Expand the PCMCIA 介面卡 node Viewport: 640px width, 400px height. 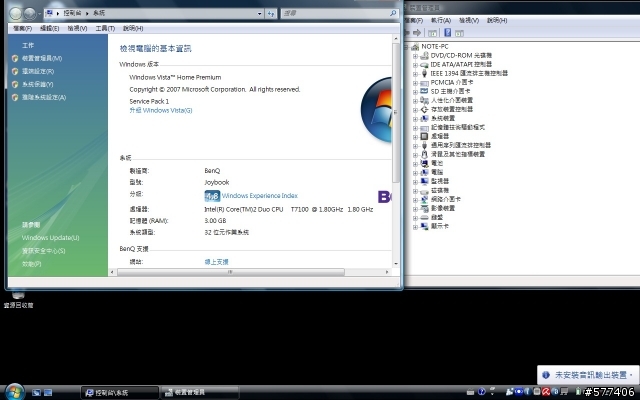[x=415, y=83]
